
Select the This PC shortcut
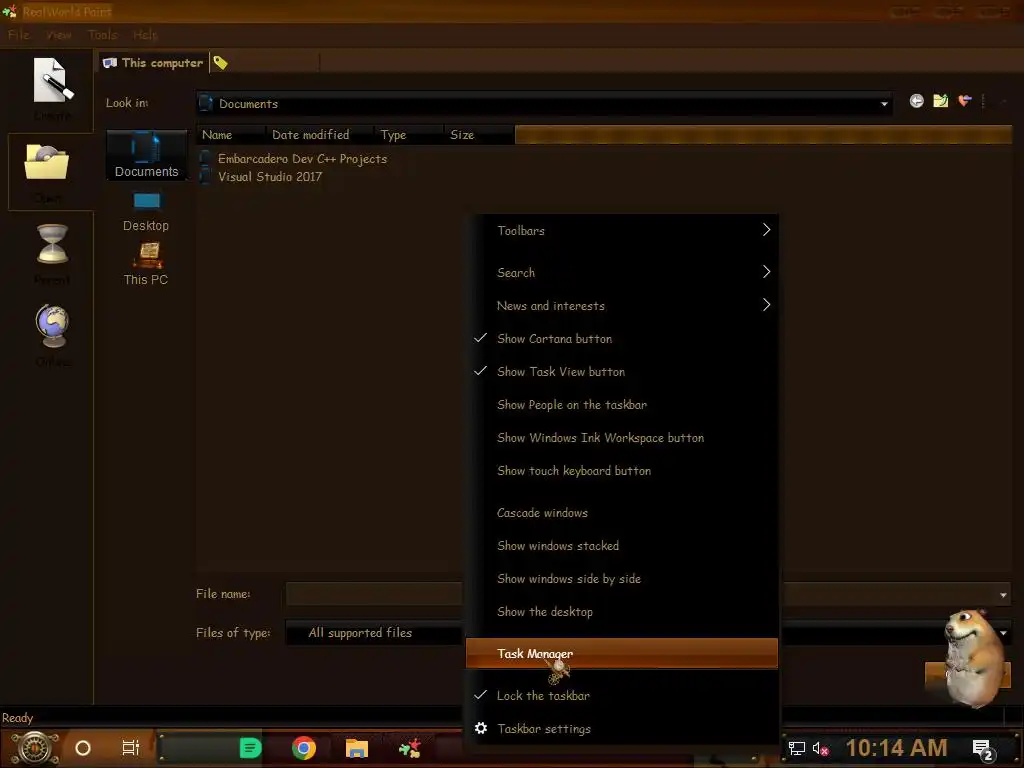[146, 264]
